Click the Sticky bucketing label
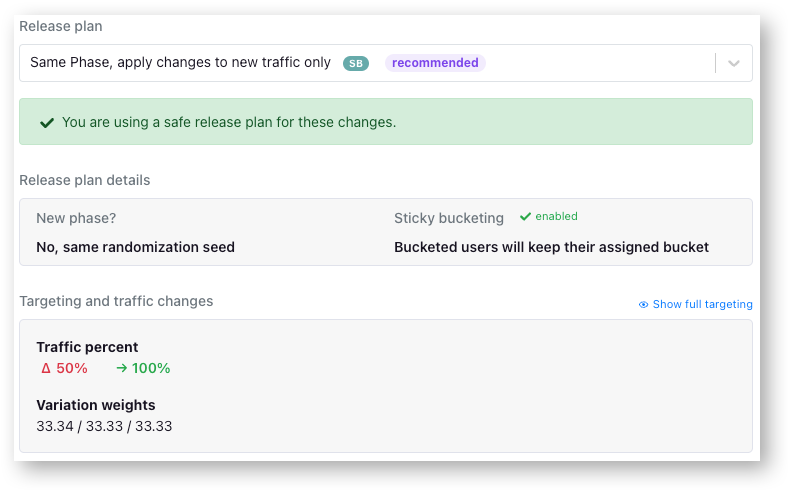 pyautogui.click(x=449, y=218)
